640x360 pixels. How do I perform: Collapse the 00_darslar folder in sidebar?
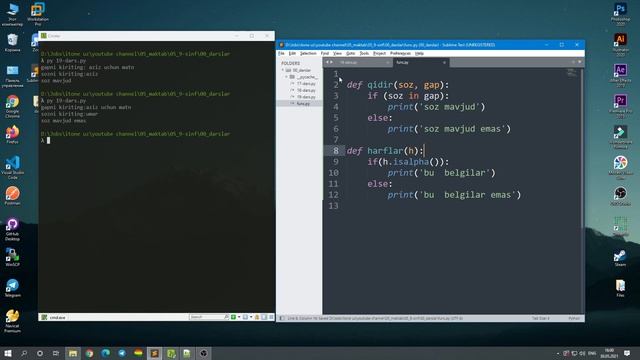point(283,70)
